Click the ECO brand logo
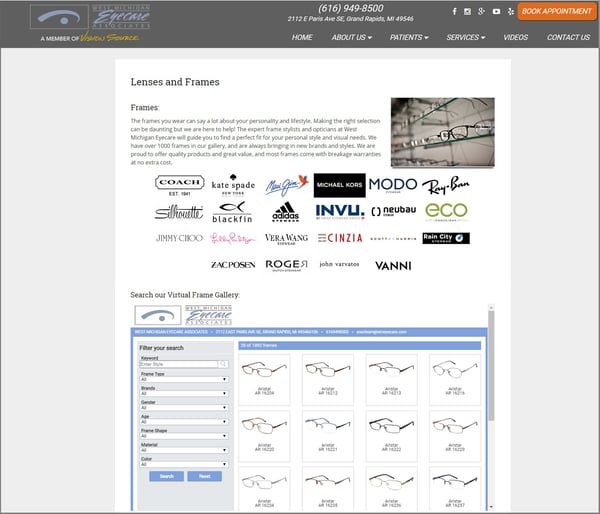The image size is (600, 514). click(446, 211)
